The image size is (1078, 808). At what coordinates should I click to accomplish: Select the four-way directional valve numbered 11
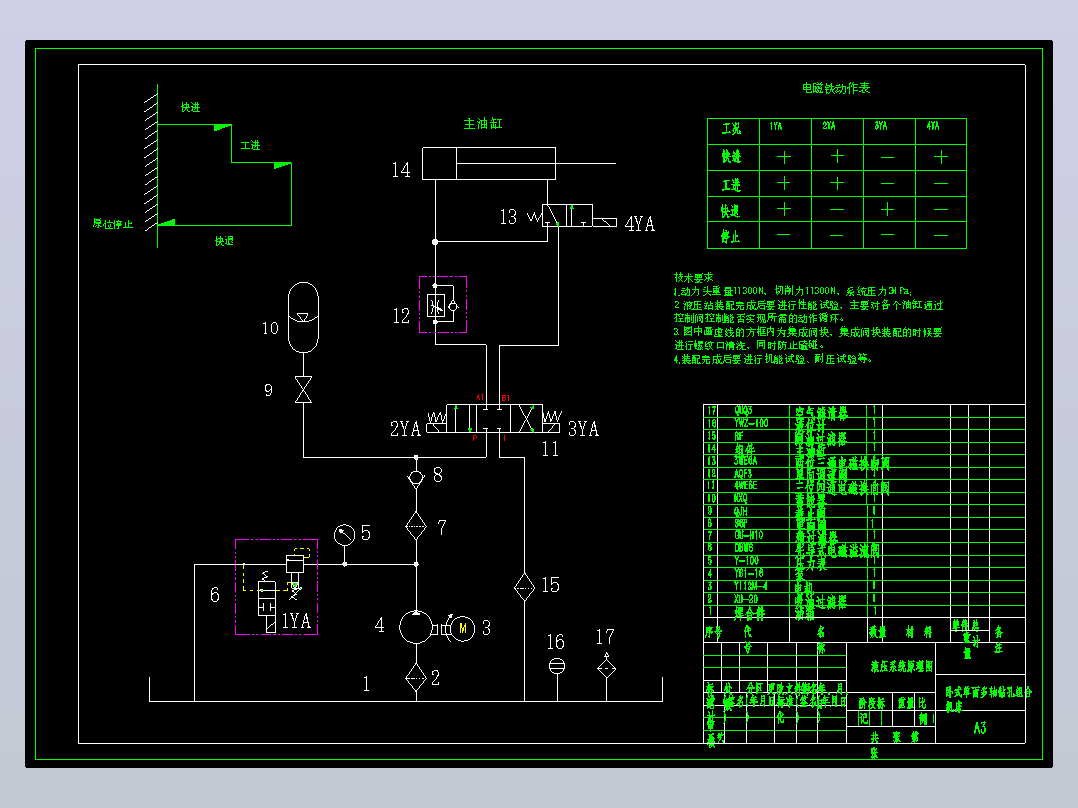tap(494, 418)
